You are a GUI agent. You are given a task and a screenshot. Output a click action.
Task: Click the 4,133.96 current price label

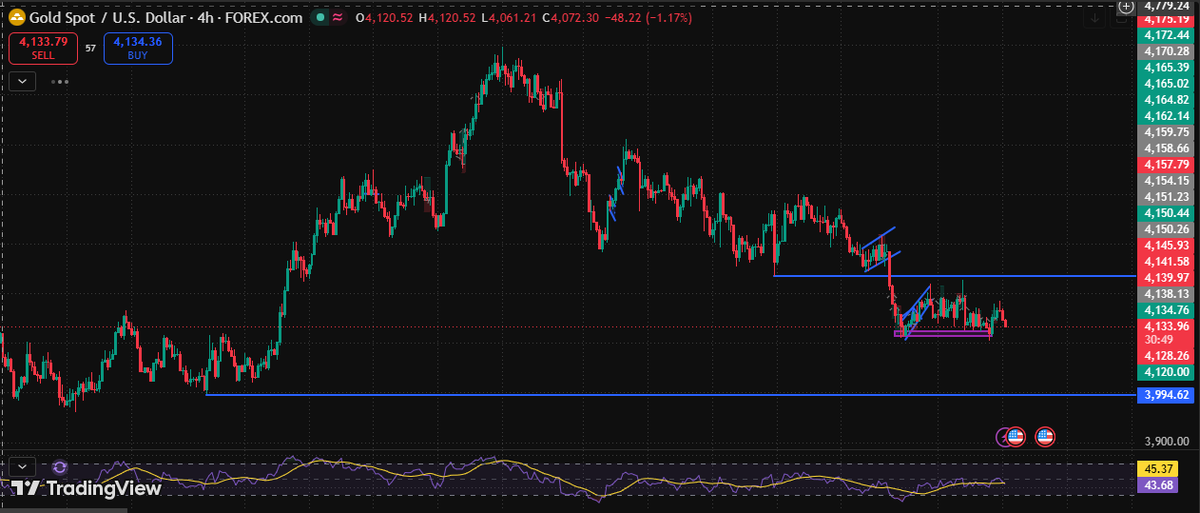1166,326
